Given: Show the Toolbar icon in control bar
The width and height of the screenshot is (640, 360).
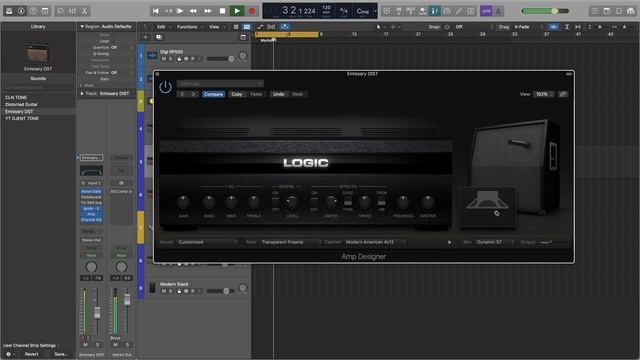Looking at the screenshot, I should tap(45, 11).
